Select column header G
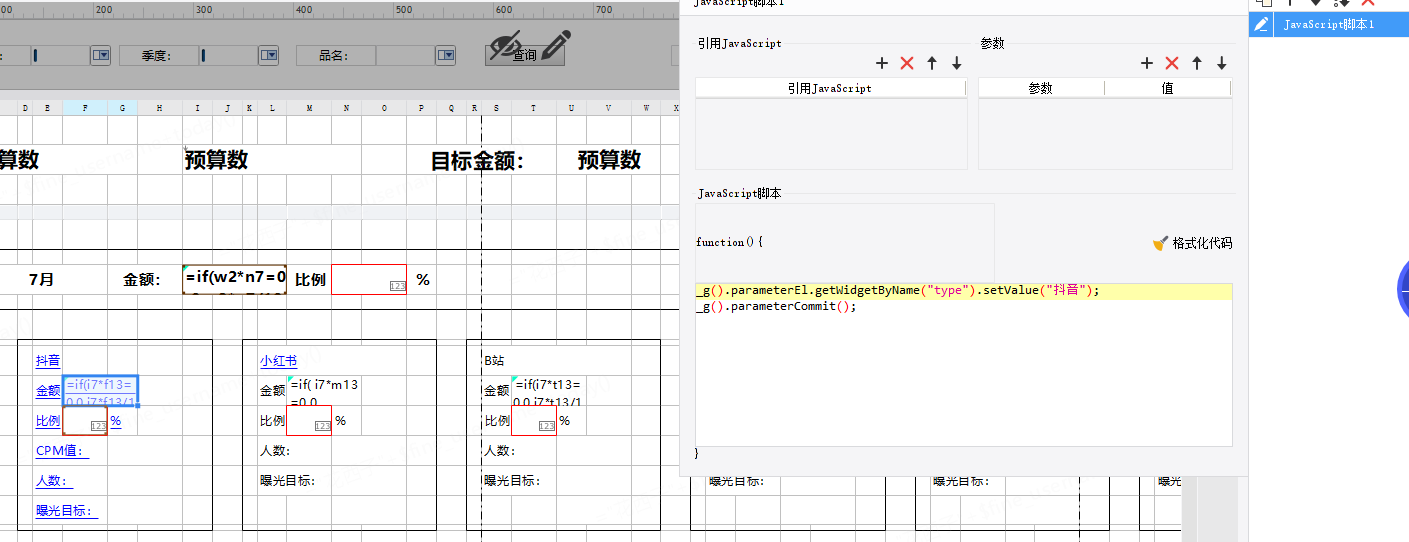Viewport: 1409px width, 542px height. tap(123, 108)
